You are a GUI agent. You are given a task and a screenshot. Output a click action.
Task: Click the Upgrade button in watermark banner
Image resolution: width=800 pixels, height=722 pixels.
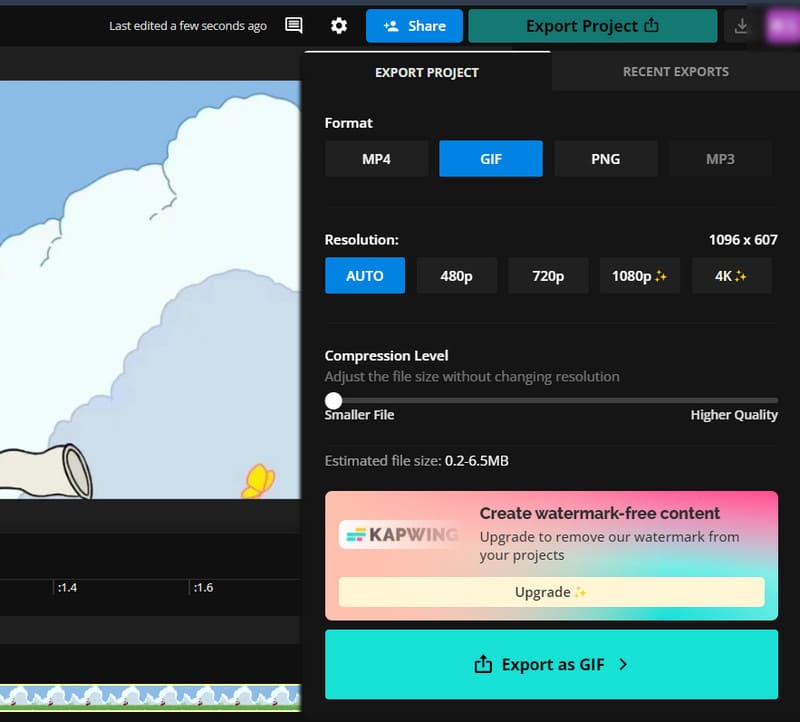(x=552, y=592)
